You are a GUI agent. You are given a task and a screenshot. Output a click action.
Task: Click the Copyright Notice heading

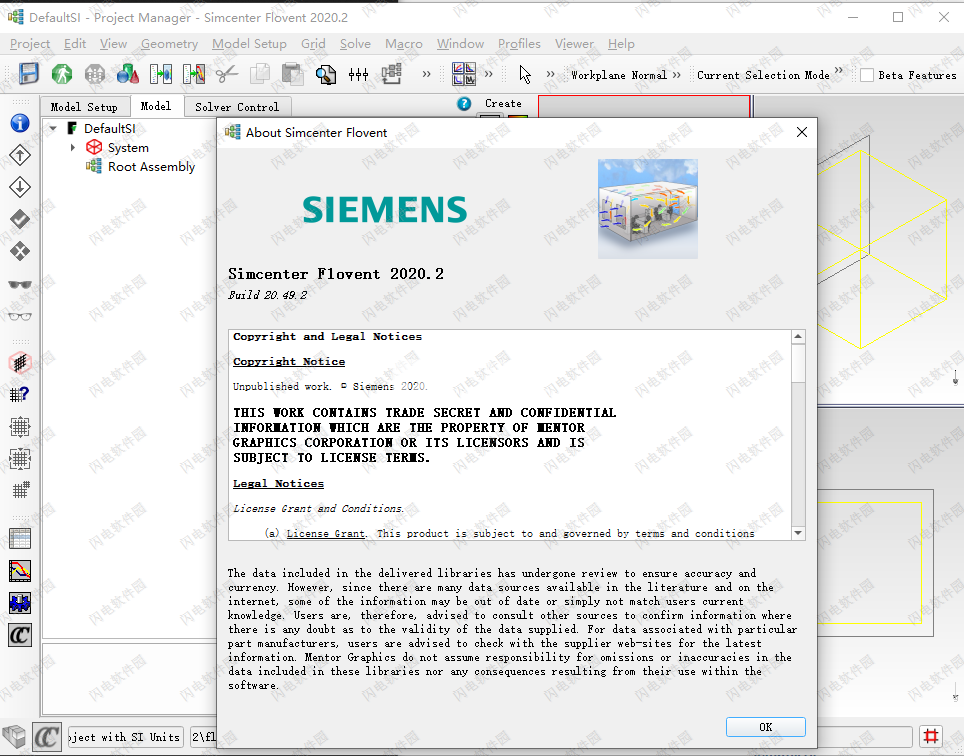pyautogui.click(x=289, y=361)
